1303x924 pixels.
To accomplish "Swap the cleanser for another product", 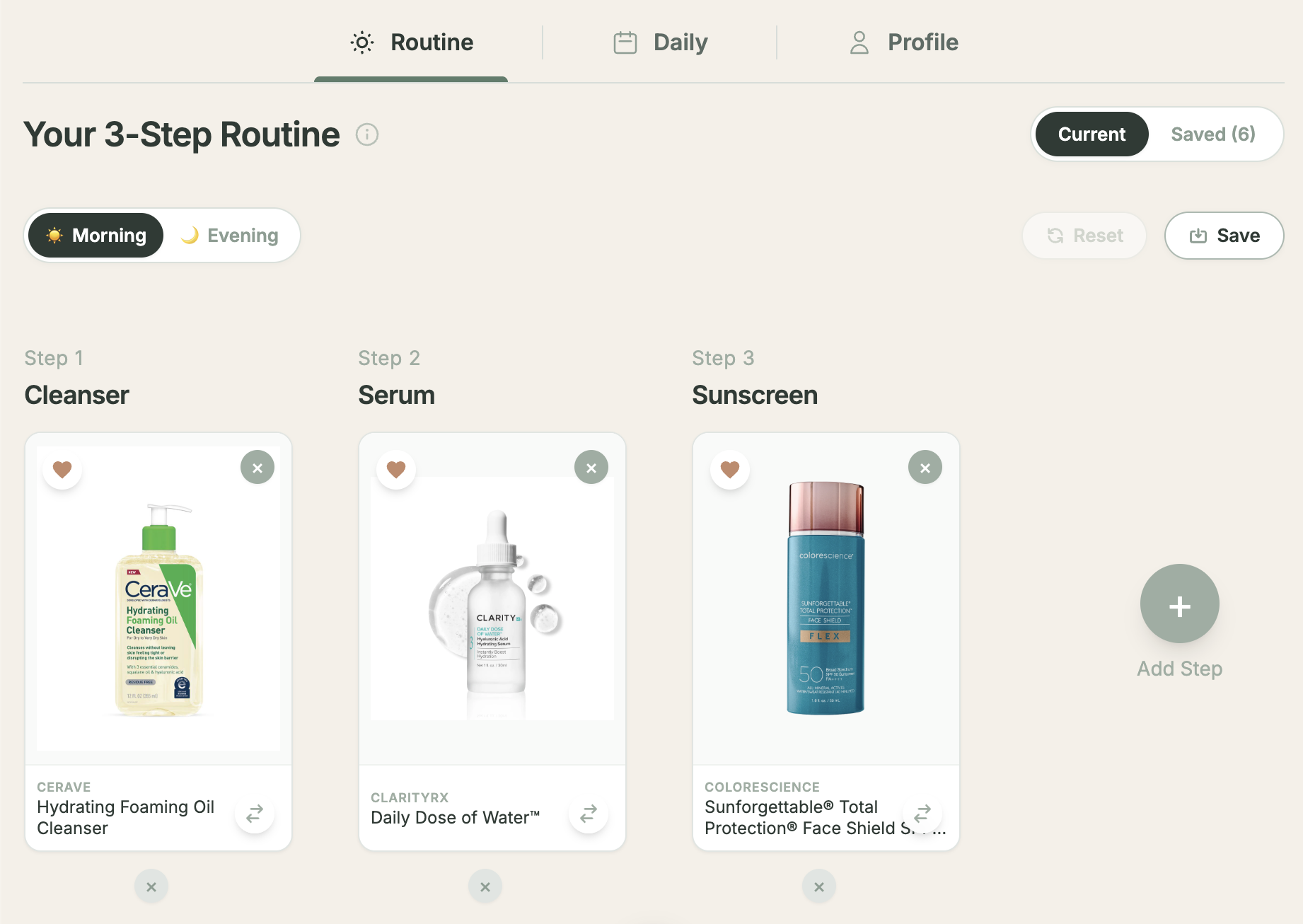I will pyautogui.click(x=254, y=814).
